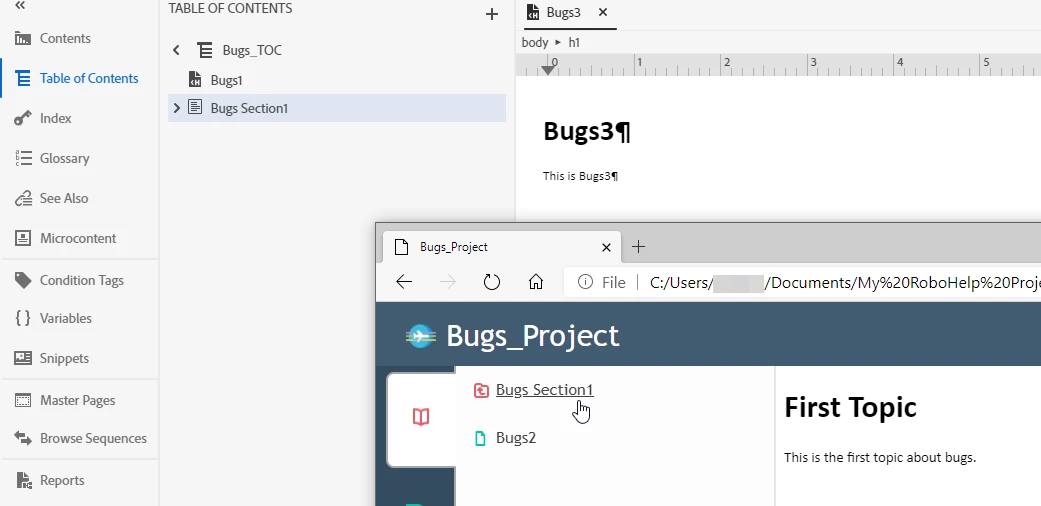The height and width of the screenshot is (506, 1041).
Task: Open Bugs Section1 link in browser TOC
Action: pyautogui.click(x=544, y=390)
